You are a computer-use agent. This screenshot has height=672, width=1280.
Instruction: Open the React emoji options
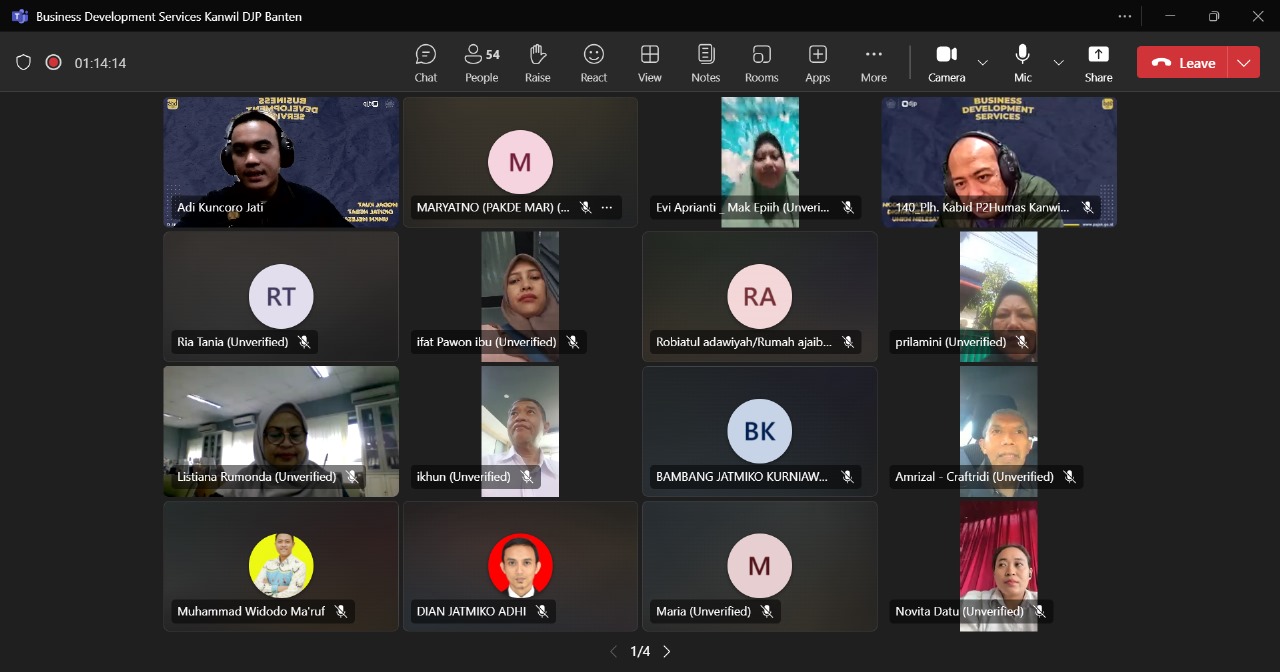click(594, 63)
